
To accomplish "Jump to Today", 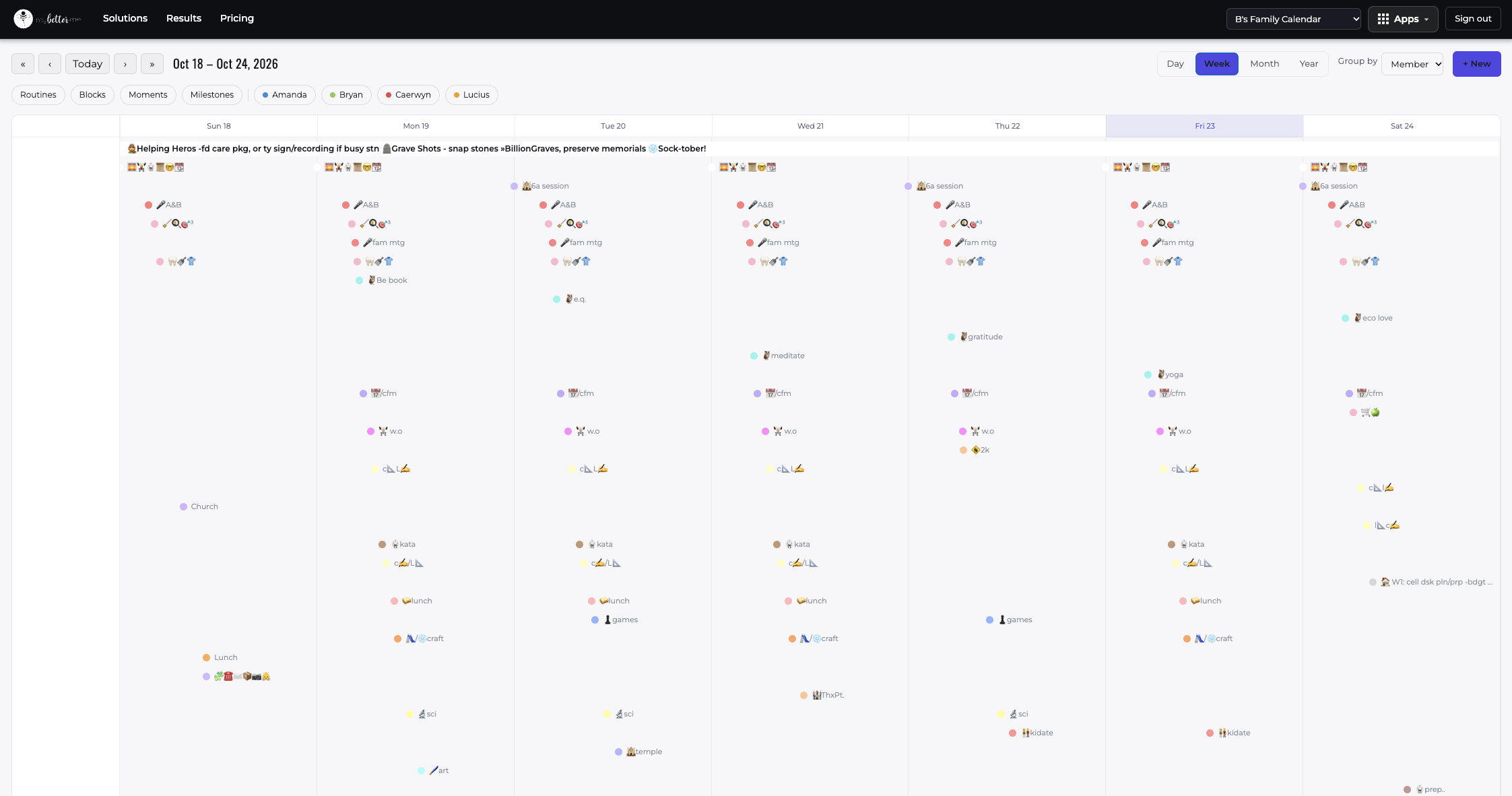I will point(88,64).
